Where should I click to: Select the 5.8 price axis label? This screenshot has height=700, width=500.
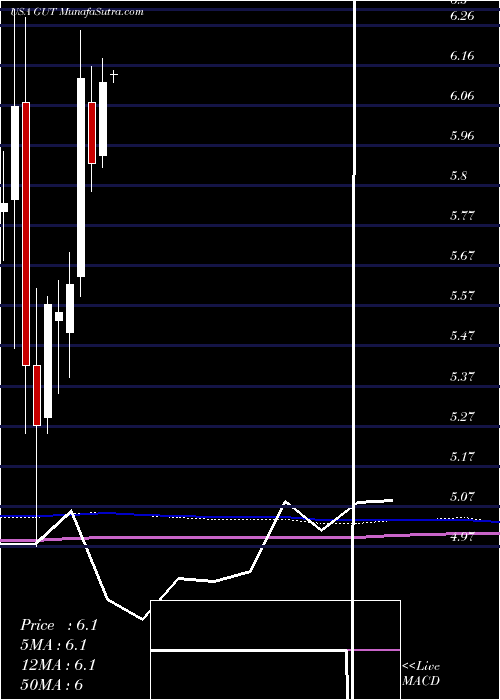(x=460, y=176)
